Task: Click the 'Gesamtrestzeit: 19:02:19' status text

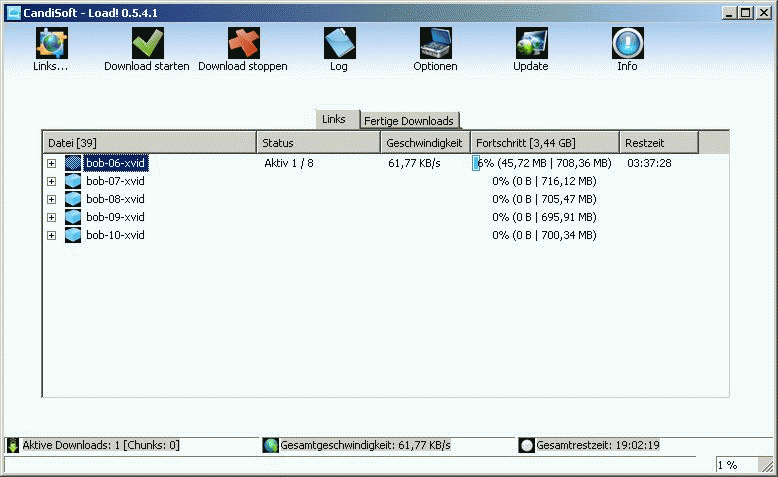Action: tap(598, 445)
